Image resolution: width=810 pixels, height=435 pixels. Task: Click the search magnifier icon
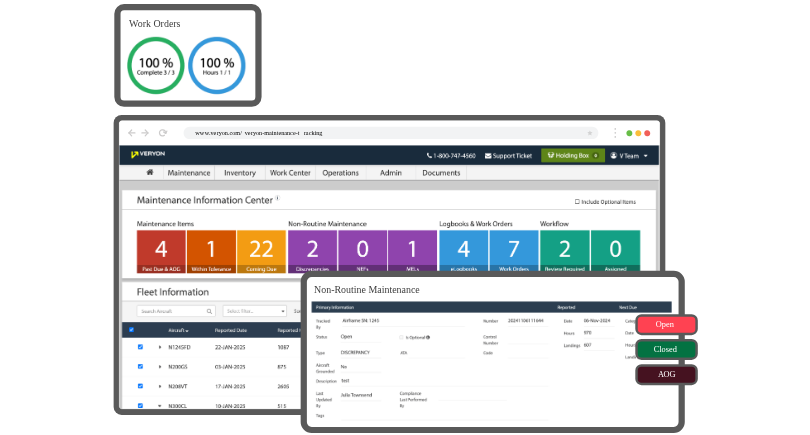(209, 311)
